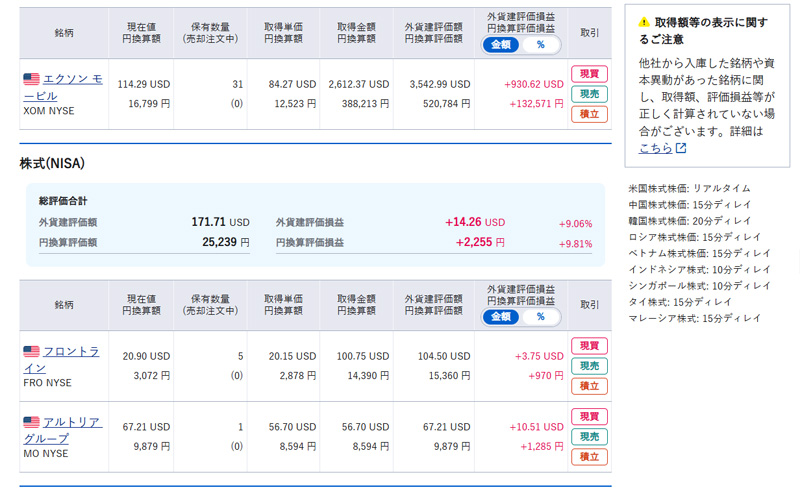This screenshot has height=492, width=800.
Task: Click the warning icon in 取得額等の表示 notice
Action: pos(644,22)
